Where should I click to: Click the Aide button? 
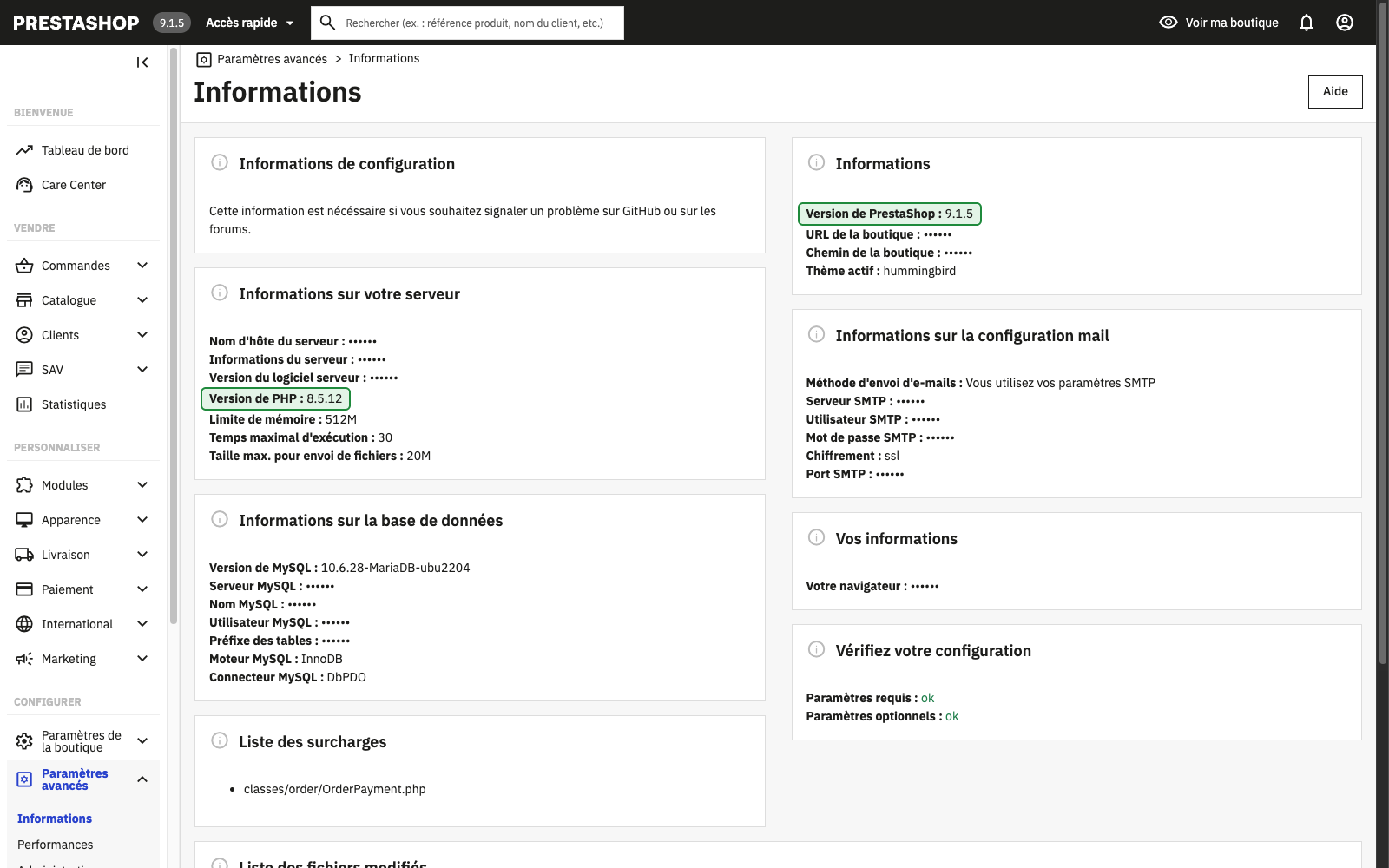click(x=1335, y=91)
